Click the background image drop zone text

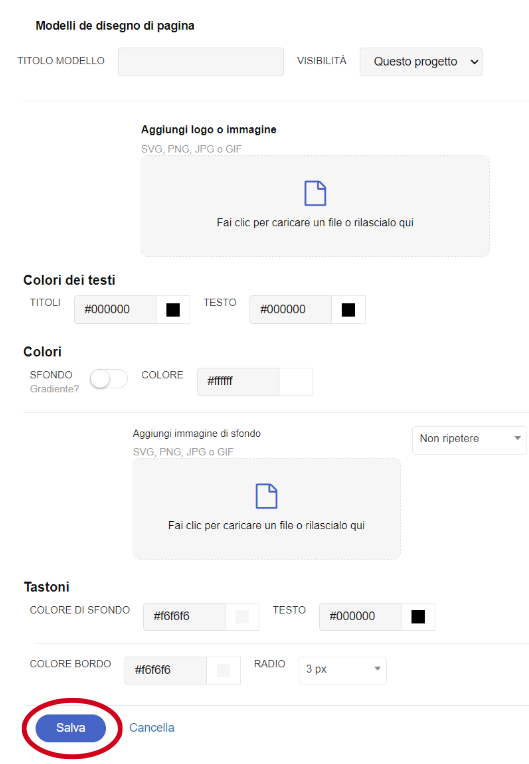click(266, 525)
